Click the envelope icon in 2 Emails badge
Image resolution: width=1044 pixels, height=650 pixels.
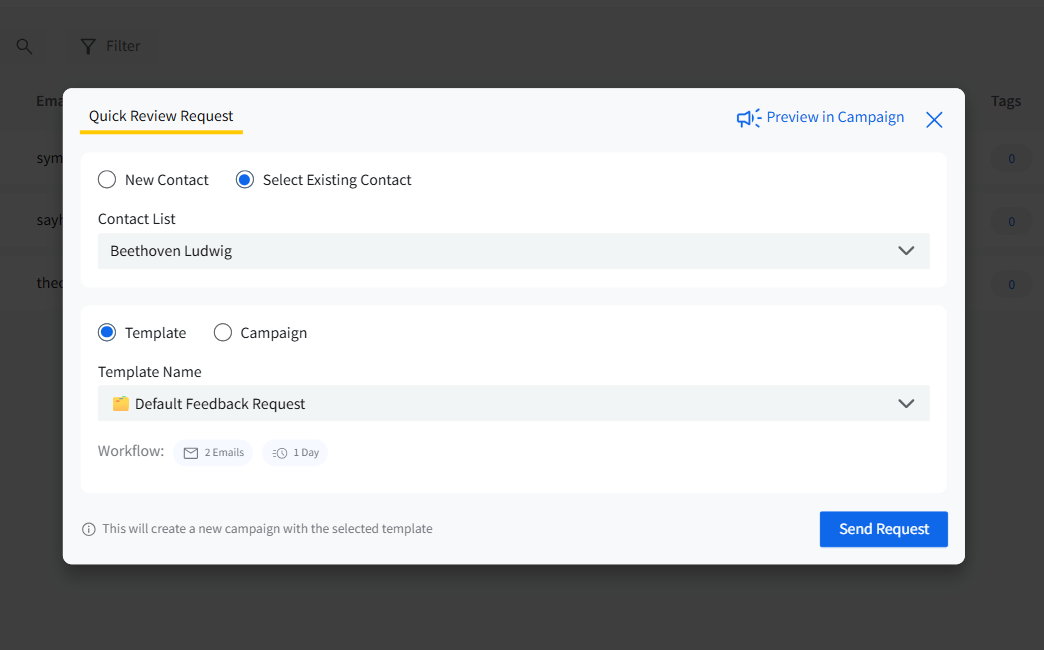click(x=191, y=453)
